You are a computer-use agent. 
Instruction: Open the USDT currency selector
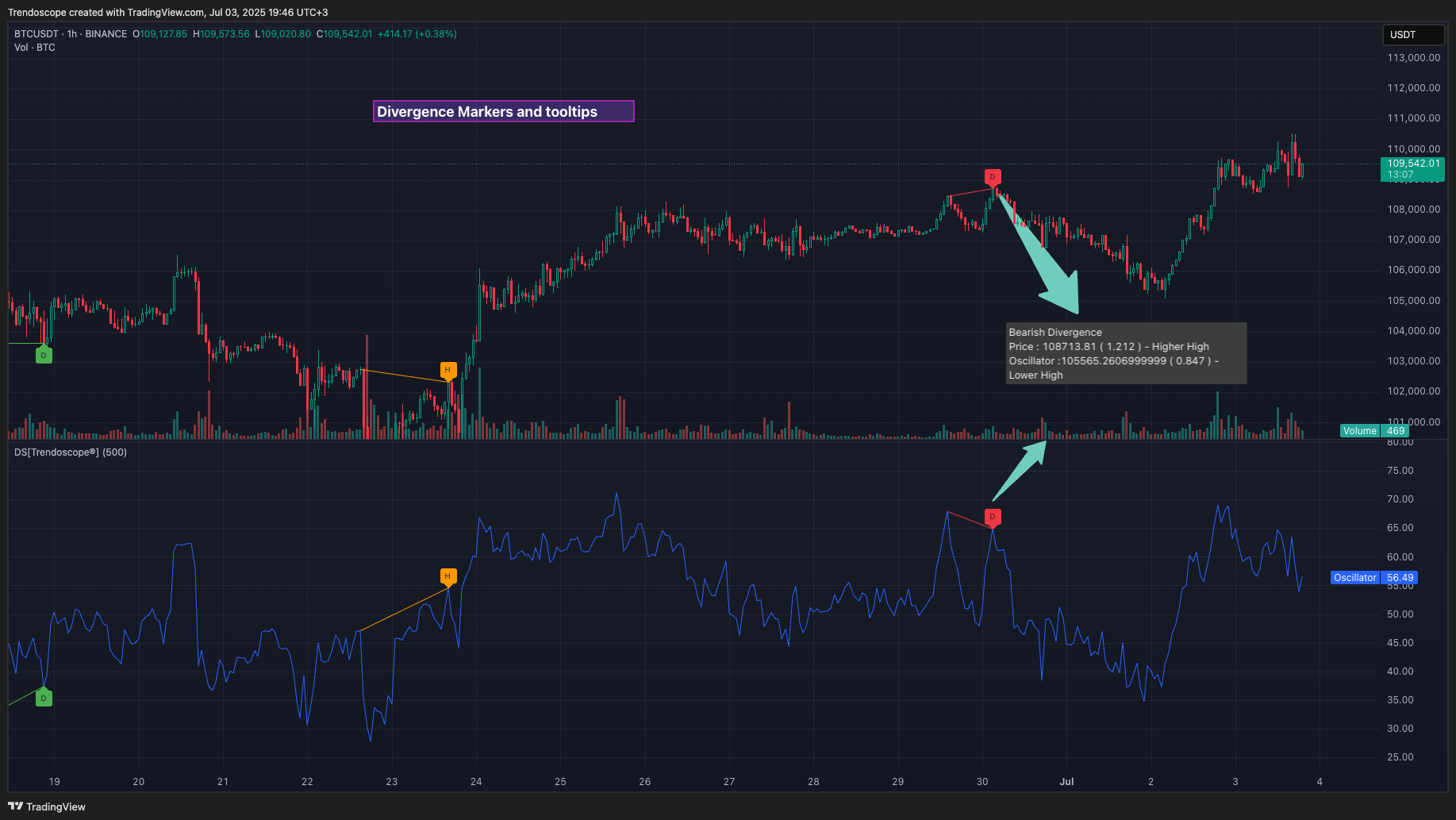tap(1413, 35)
